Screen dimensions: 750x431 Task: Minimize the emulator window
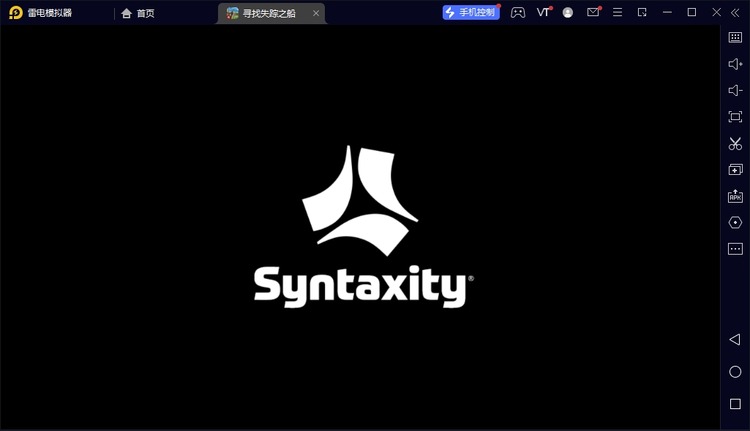pos(667,12)
